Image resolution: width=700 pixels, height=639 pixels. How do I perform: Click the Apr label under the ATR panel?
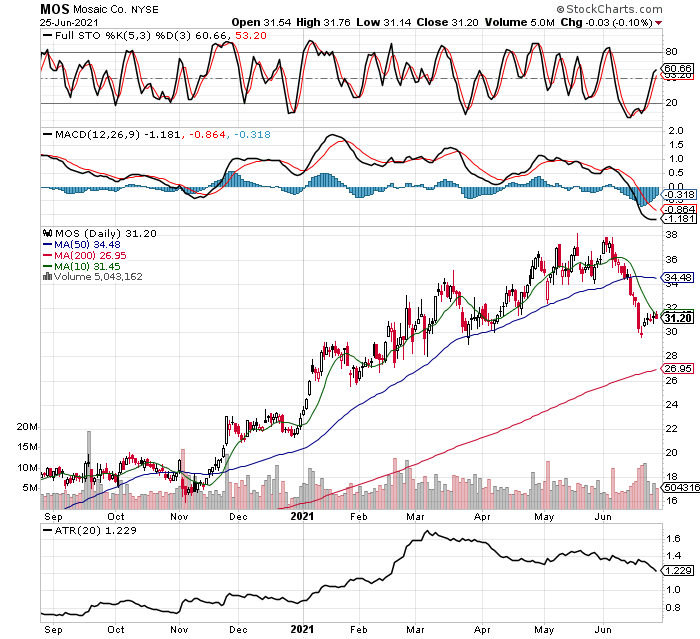point(482,630)
